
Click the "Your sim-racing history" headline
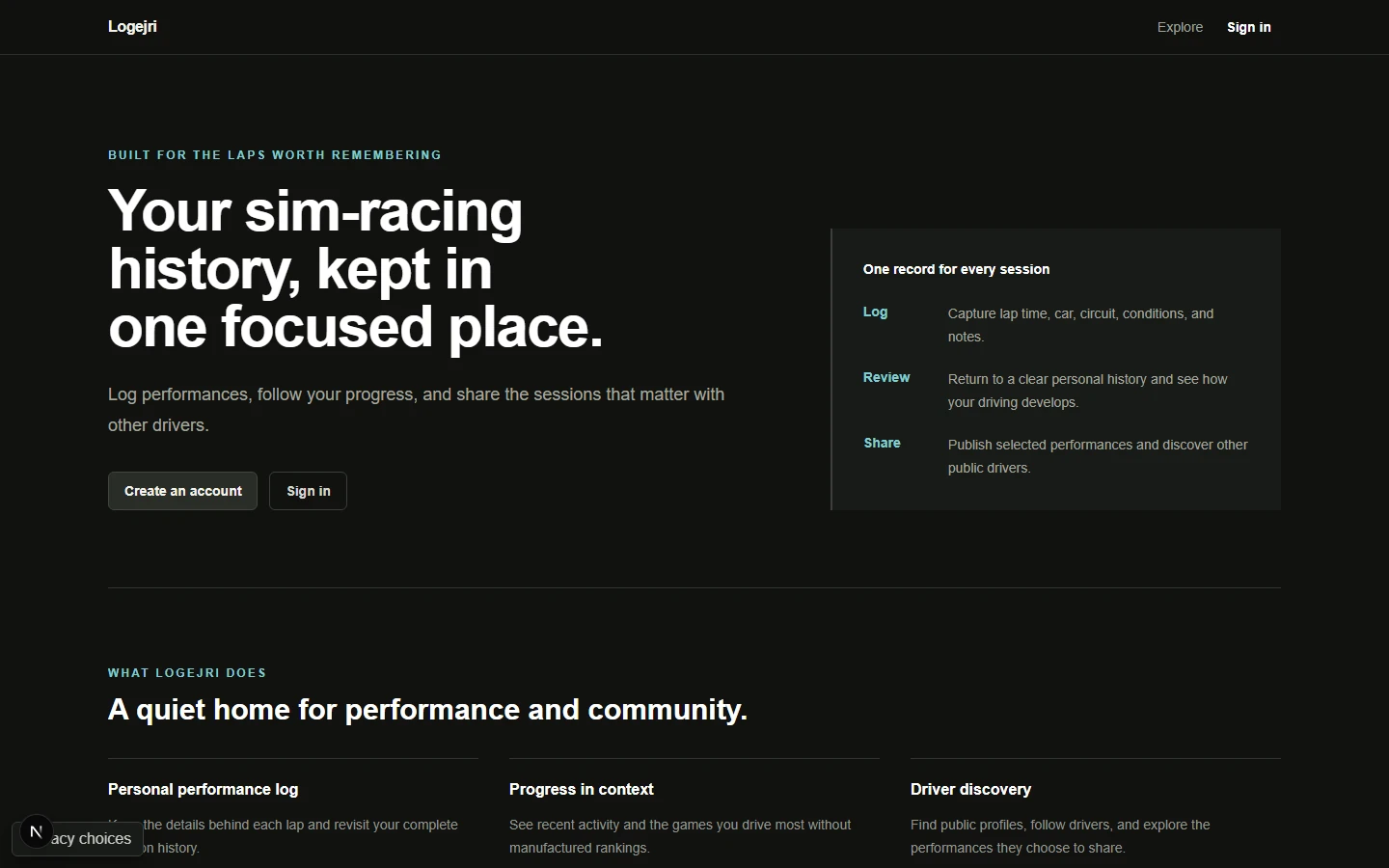pyautogui.click(x=356, y=268)
